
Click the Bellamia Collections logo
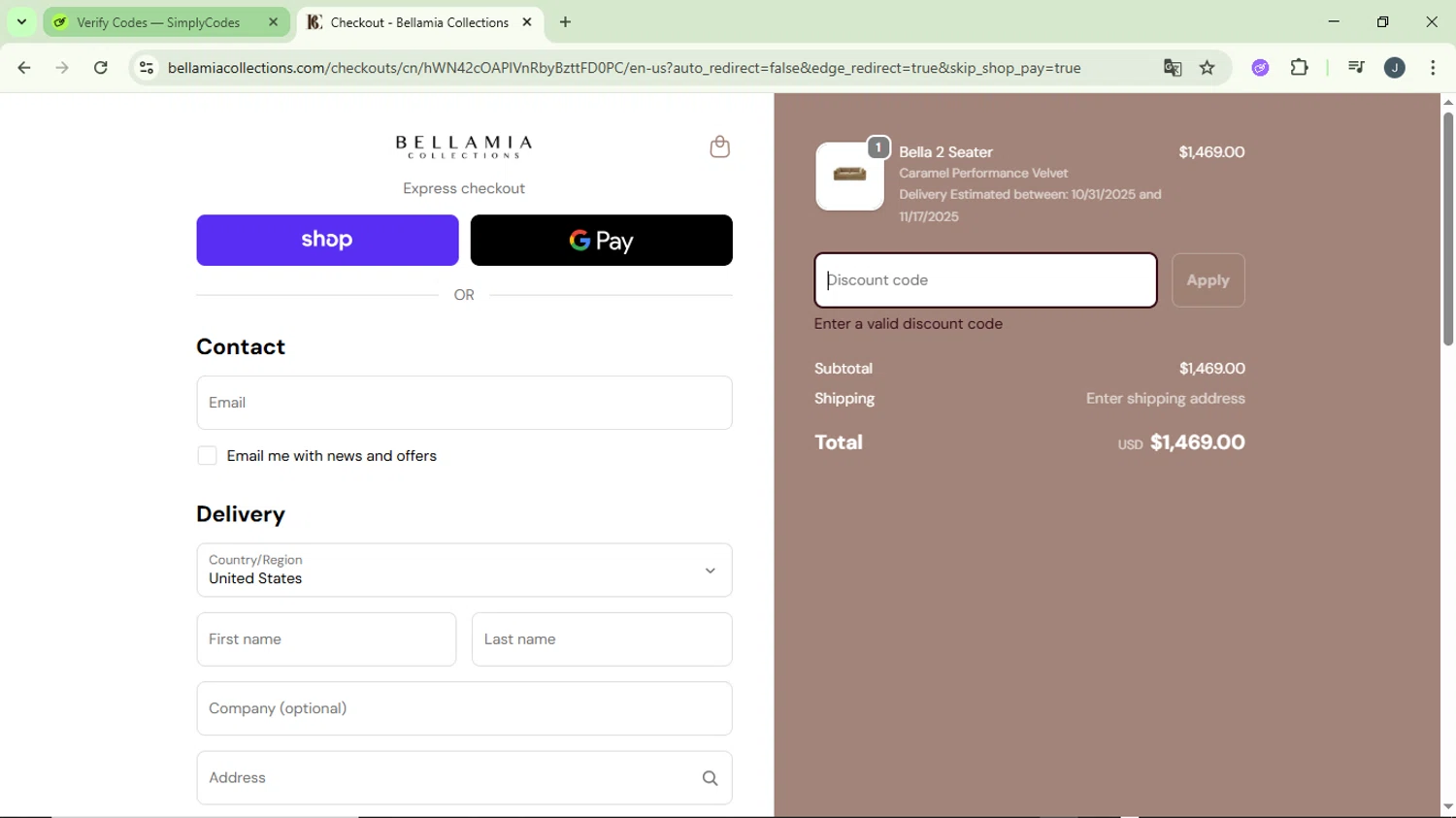[464, 147]
